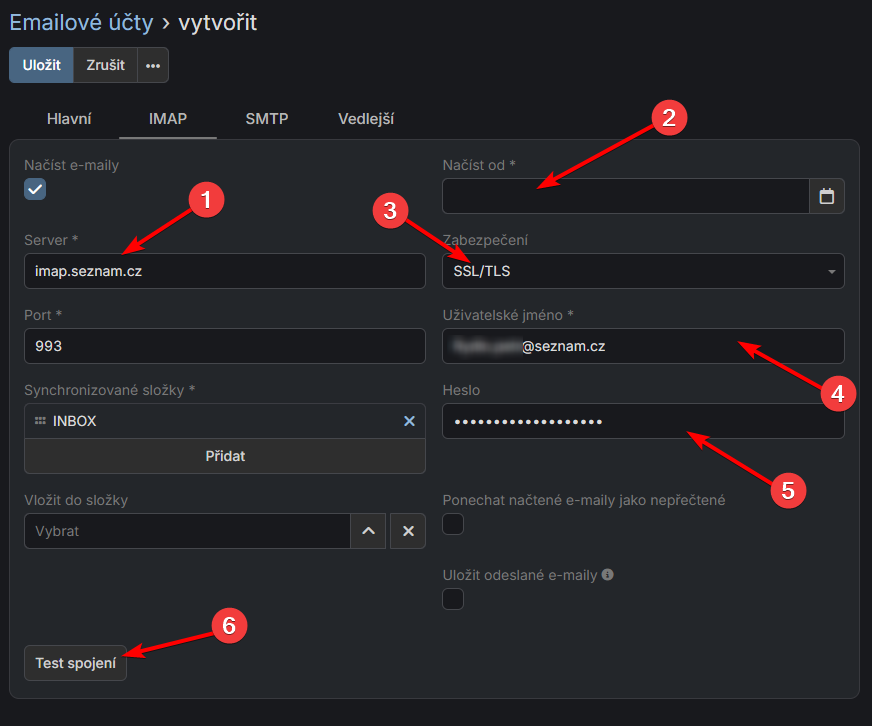Click the Emailové účty breadcrumb link
Screen dimensions: 872x726
pyautogui.click(x=81, y=22)
